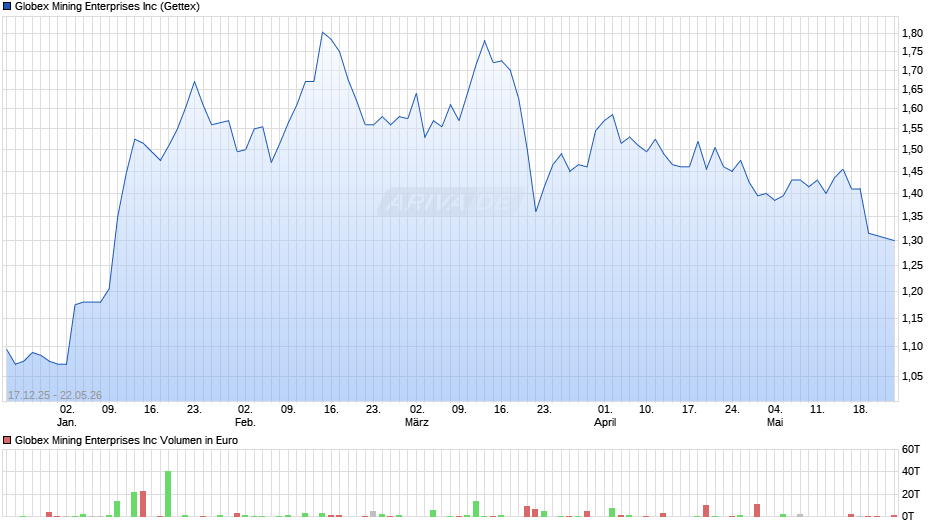Click the 'Feb.' month label on the time axis
The height and width of the screenshot is (526, 940).
pos(245,422)
